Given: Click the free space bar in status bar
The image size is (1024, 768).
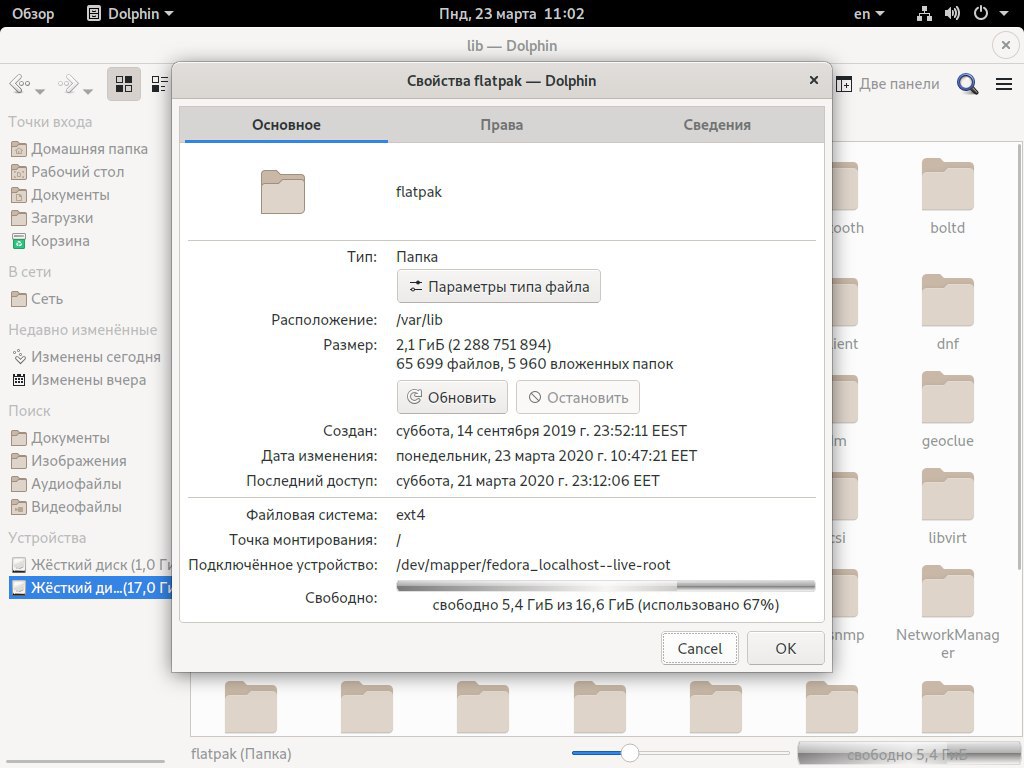Looking at the screenshot, I should (908, 754).
